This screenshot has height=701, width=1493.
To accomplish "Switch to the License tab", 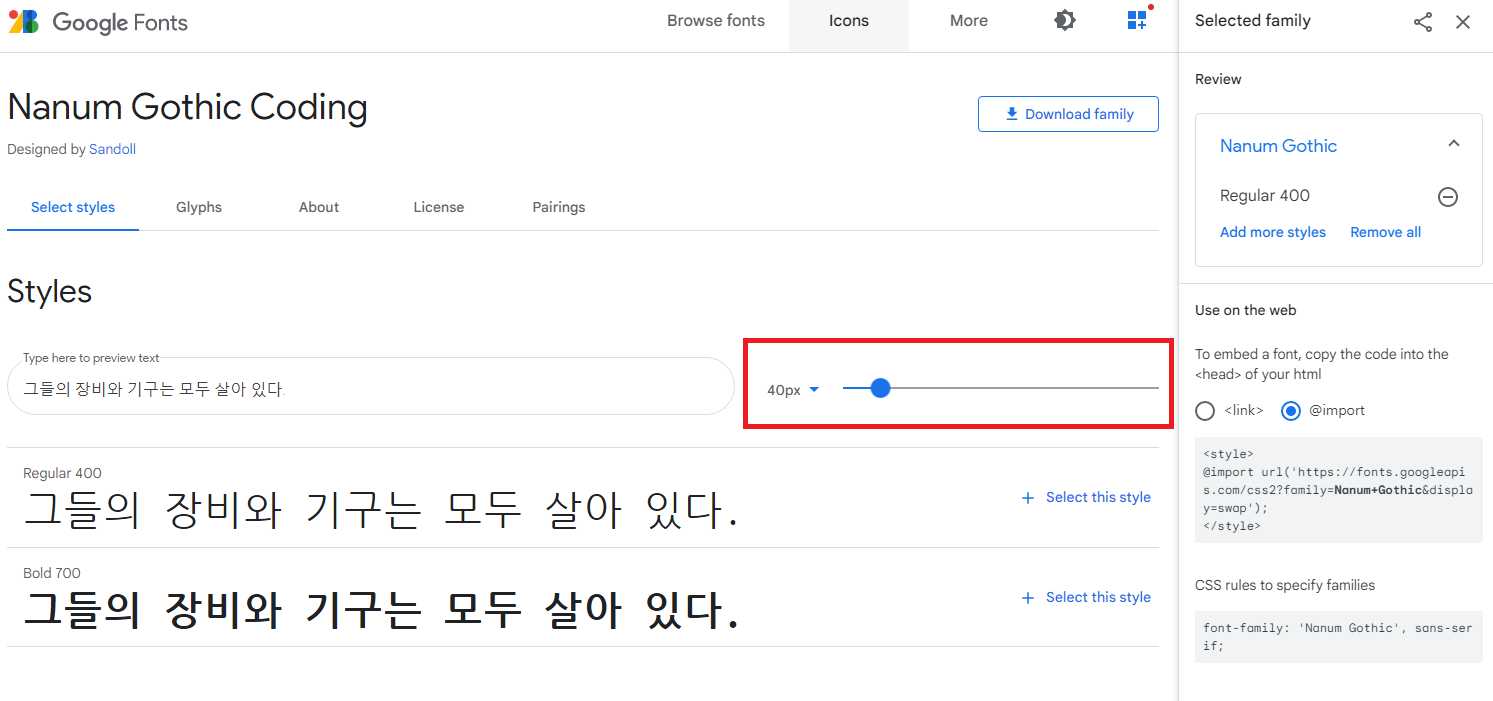I will (439, 207).
